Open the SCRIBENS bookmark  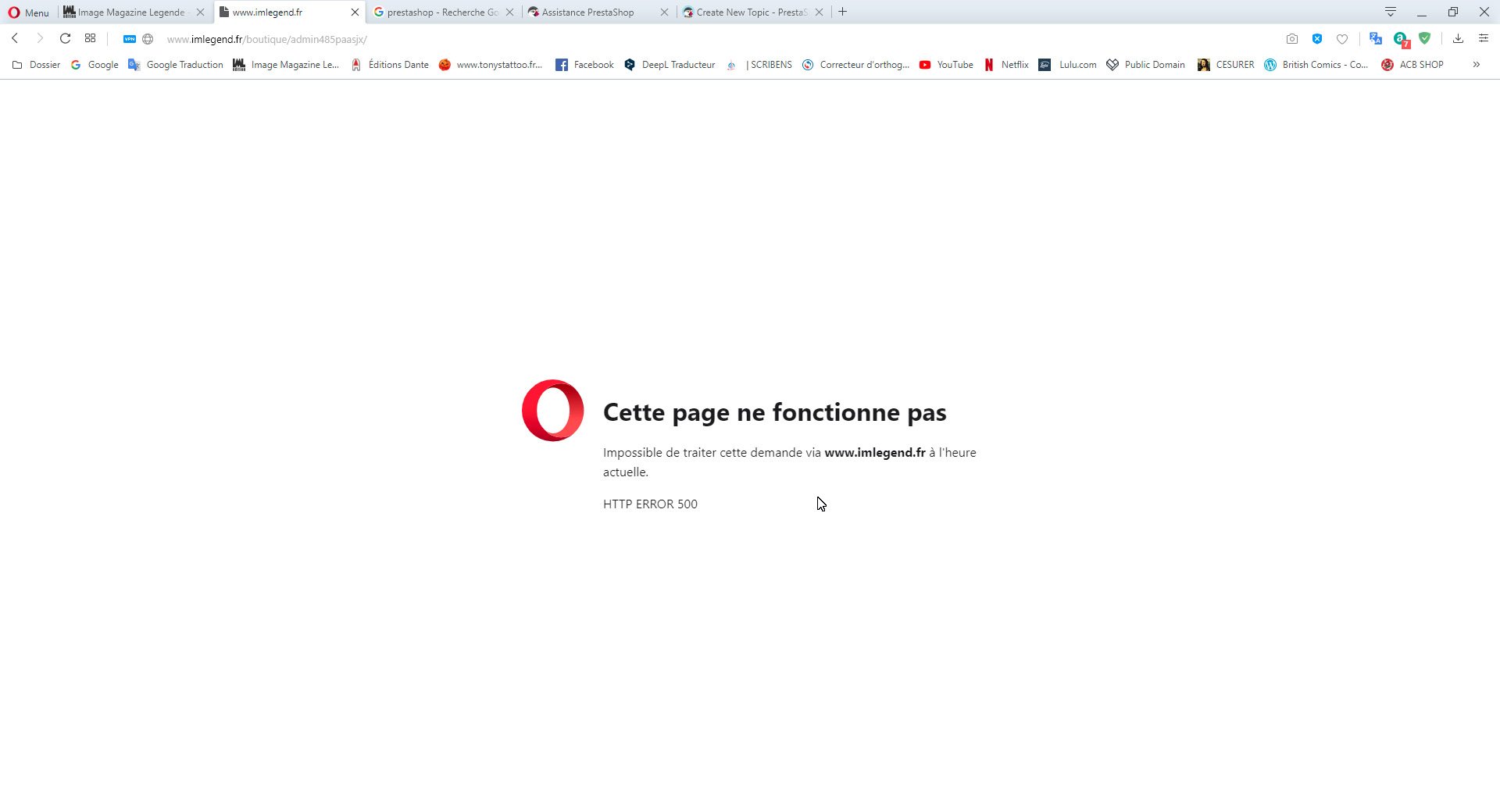(759, 65)
